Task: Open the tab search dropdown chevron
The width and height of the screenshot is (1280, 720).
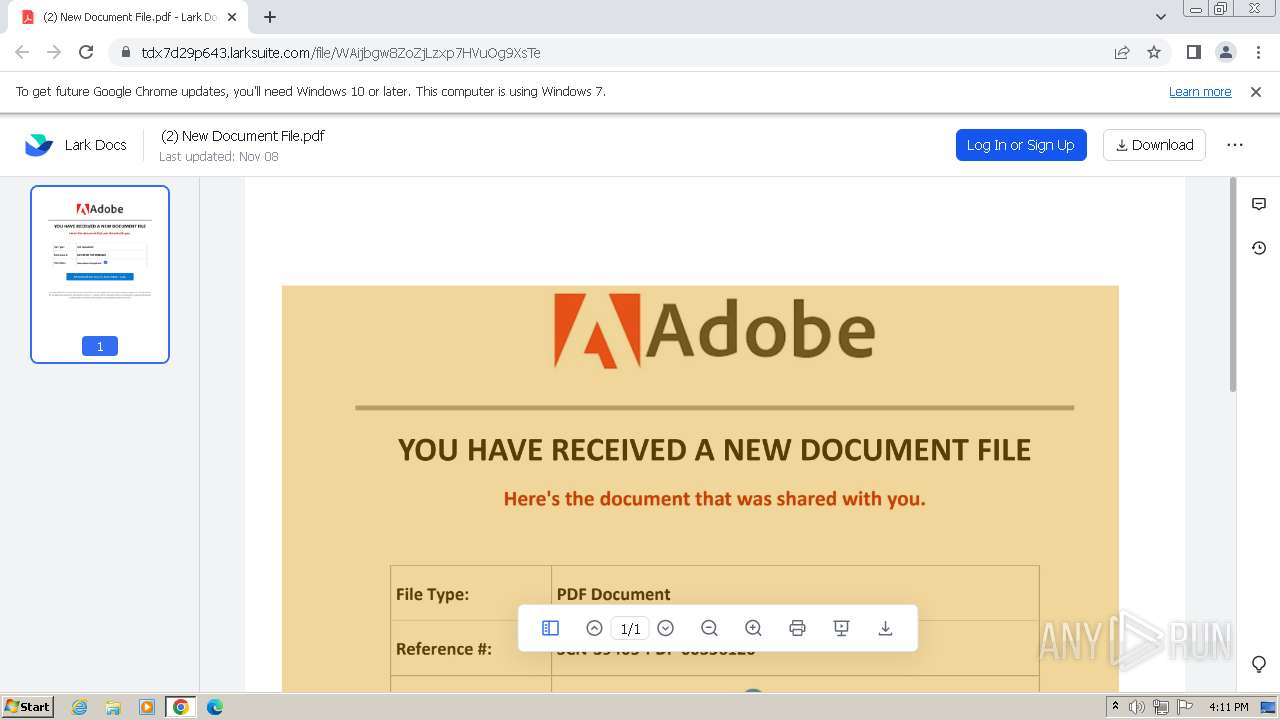Action: point(1160,17)
